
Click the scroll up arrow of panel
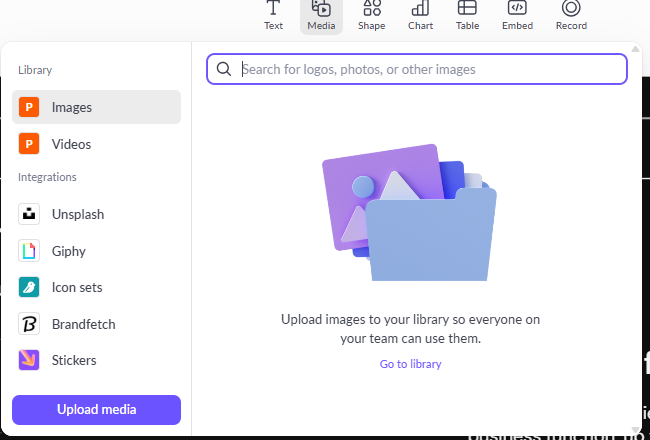coord(635,49)
